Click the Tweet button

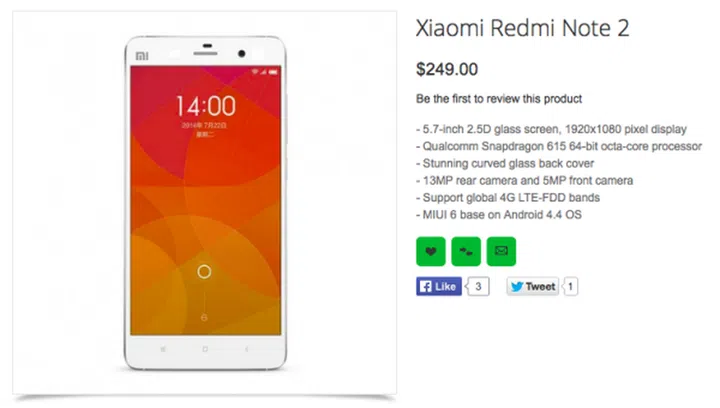[x=533, y=286]
